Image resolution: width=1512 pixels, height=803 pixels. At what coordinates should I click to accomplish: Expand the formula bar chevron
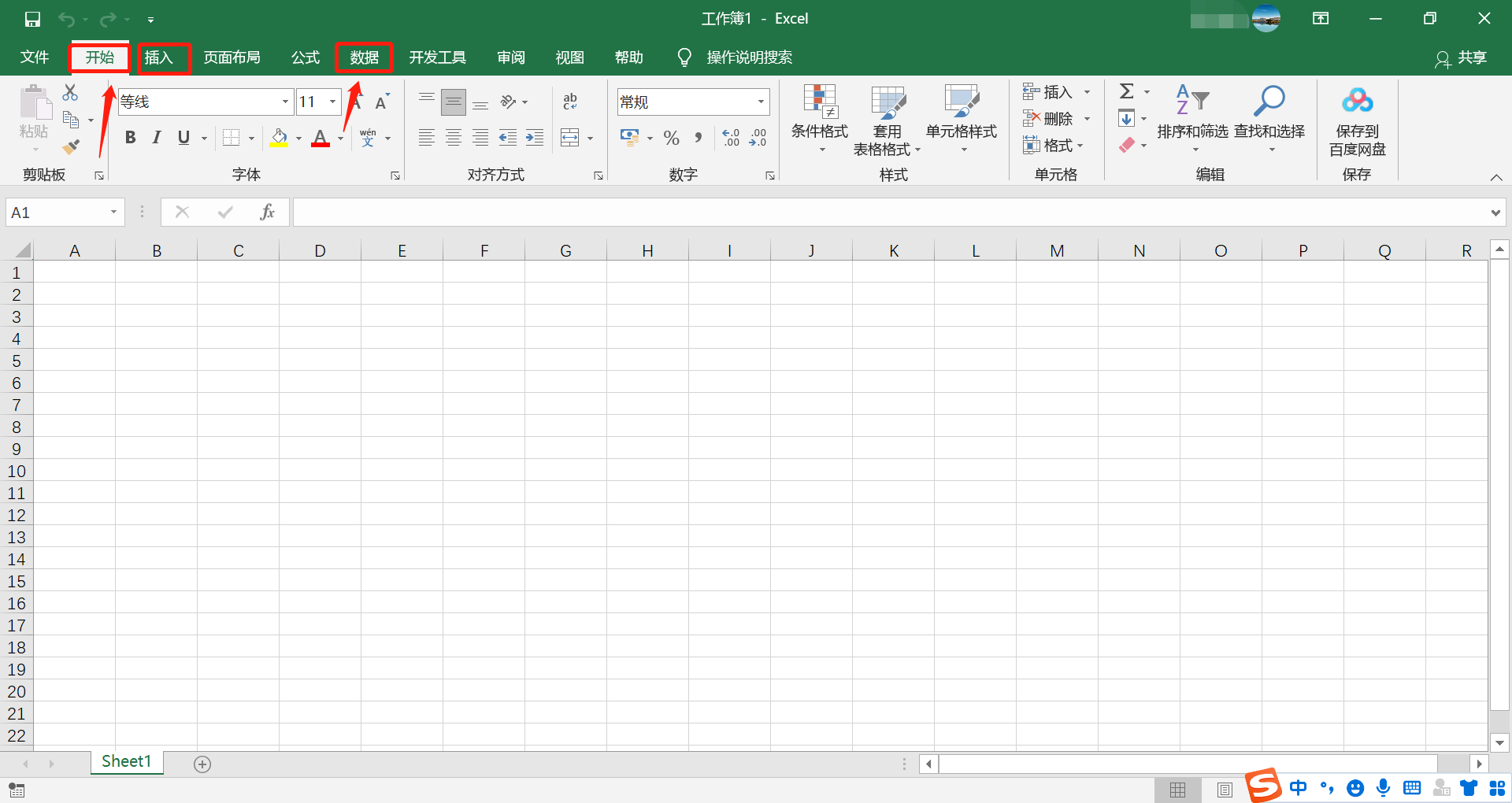pyautogui.click(x=1495, y=213)
